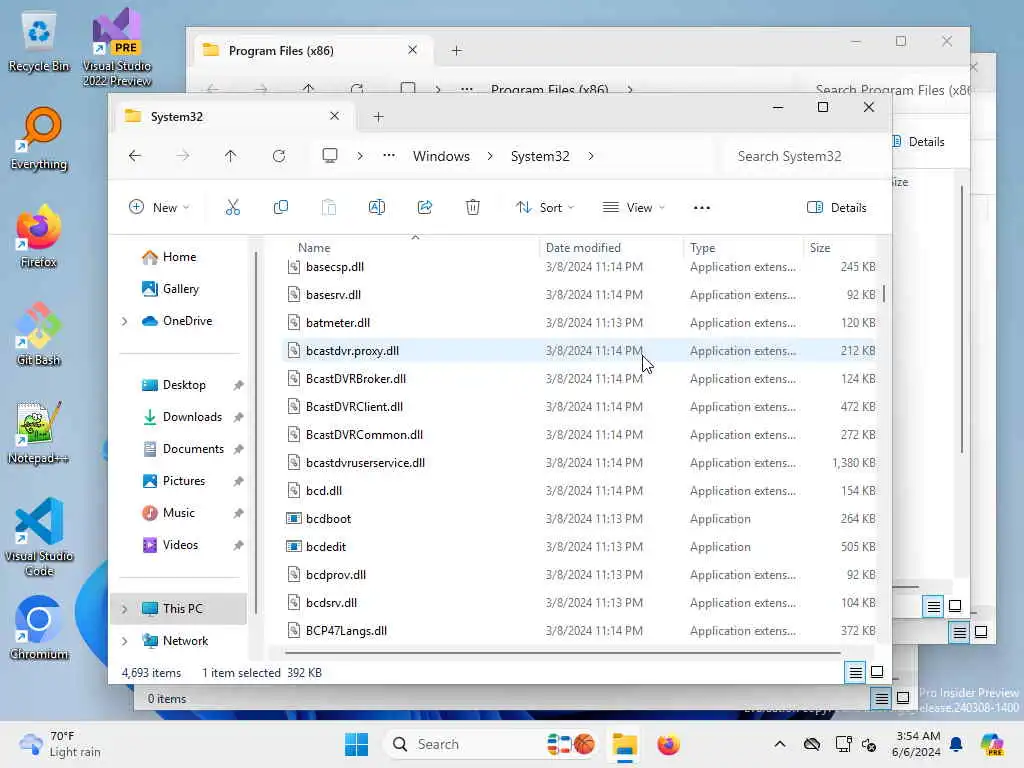Switch System32 to large thumbnails view

877,672
